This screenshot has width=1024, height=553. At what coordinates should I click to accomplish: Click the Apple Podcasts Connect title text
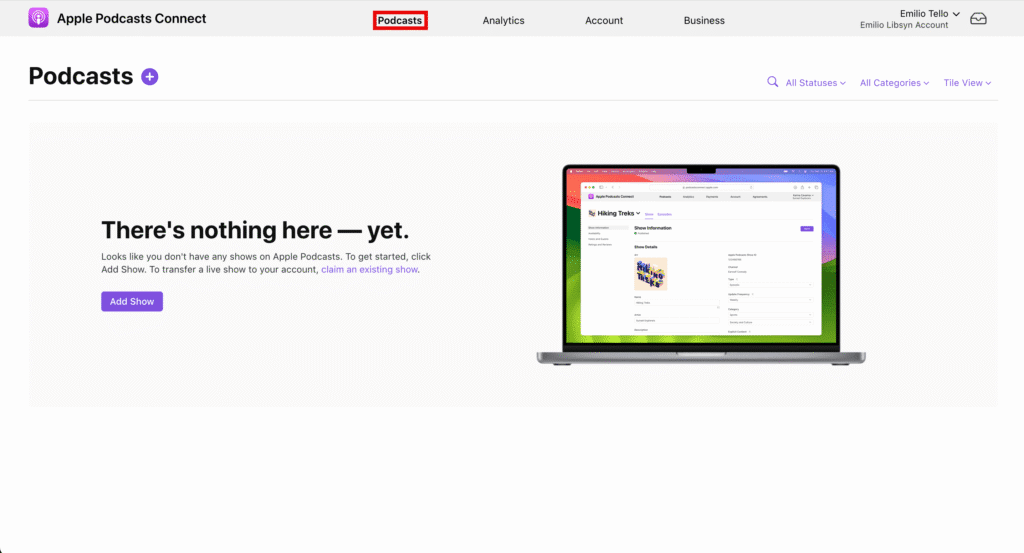pos(131,18)
